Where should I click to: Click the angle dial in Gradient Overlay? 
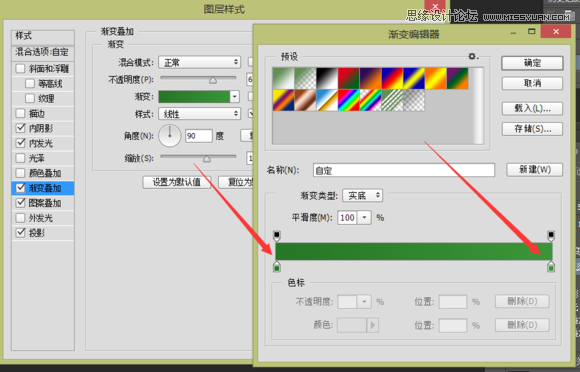coord(170,136)
